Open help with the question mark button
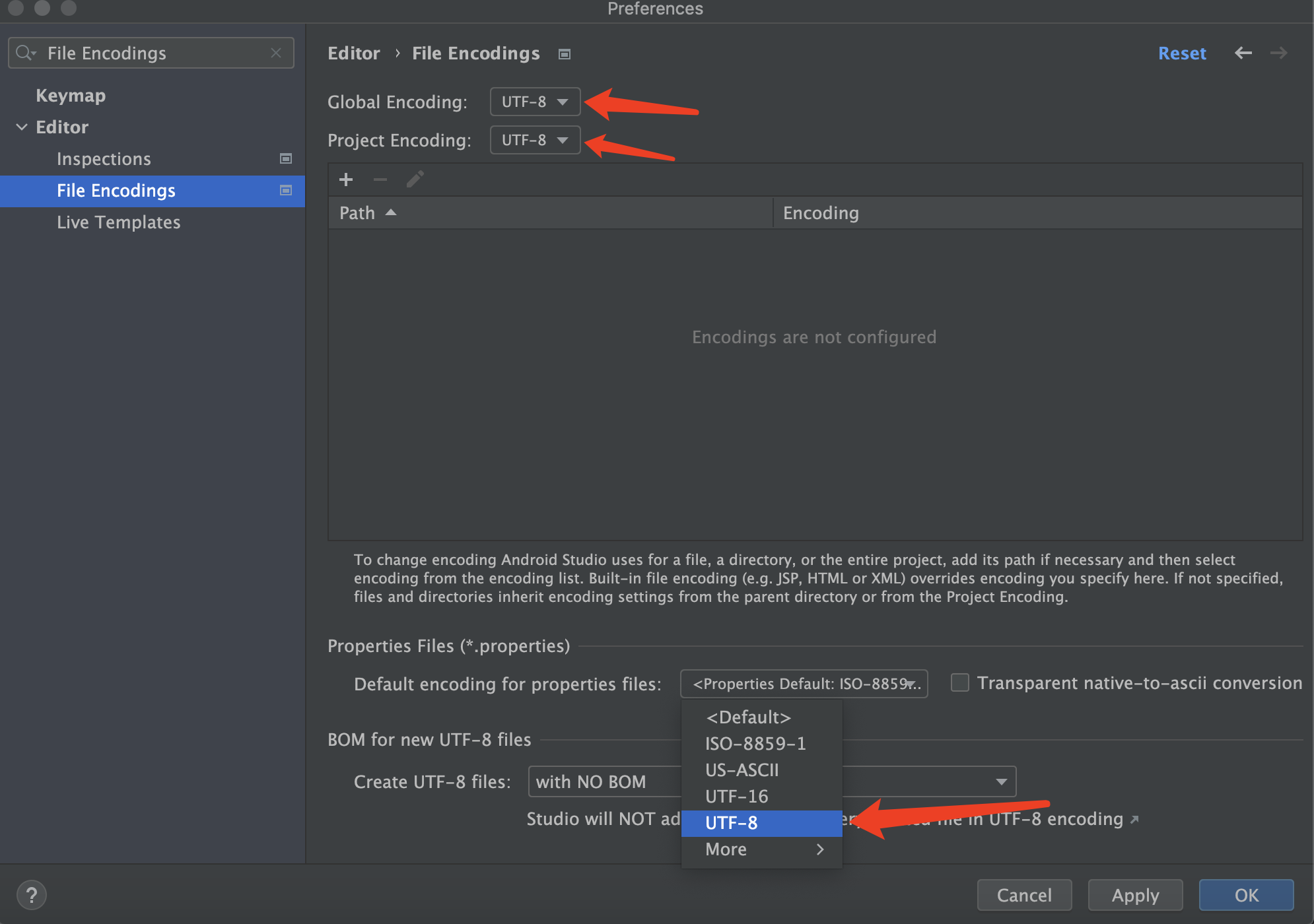The width and height of the screenshot is (1314, 924). coord(31,895)
